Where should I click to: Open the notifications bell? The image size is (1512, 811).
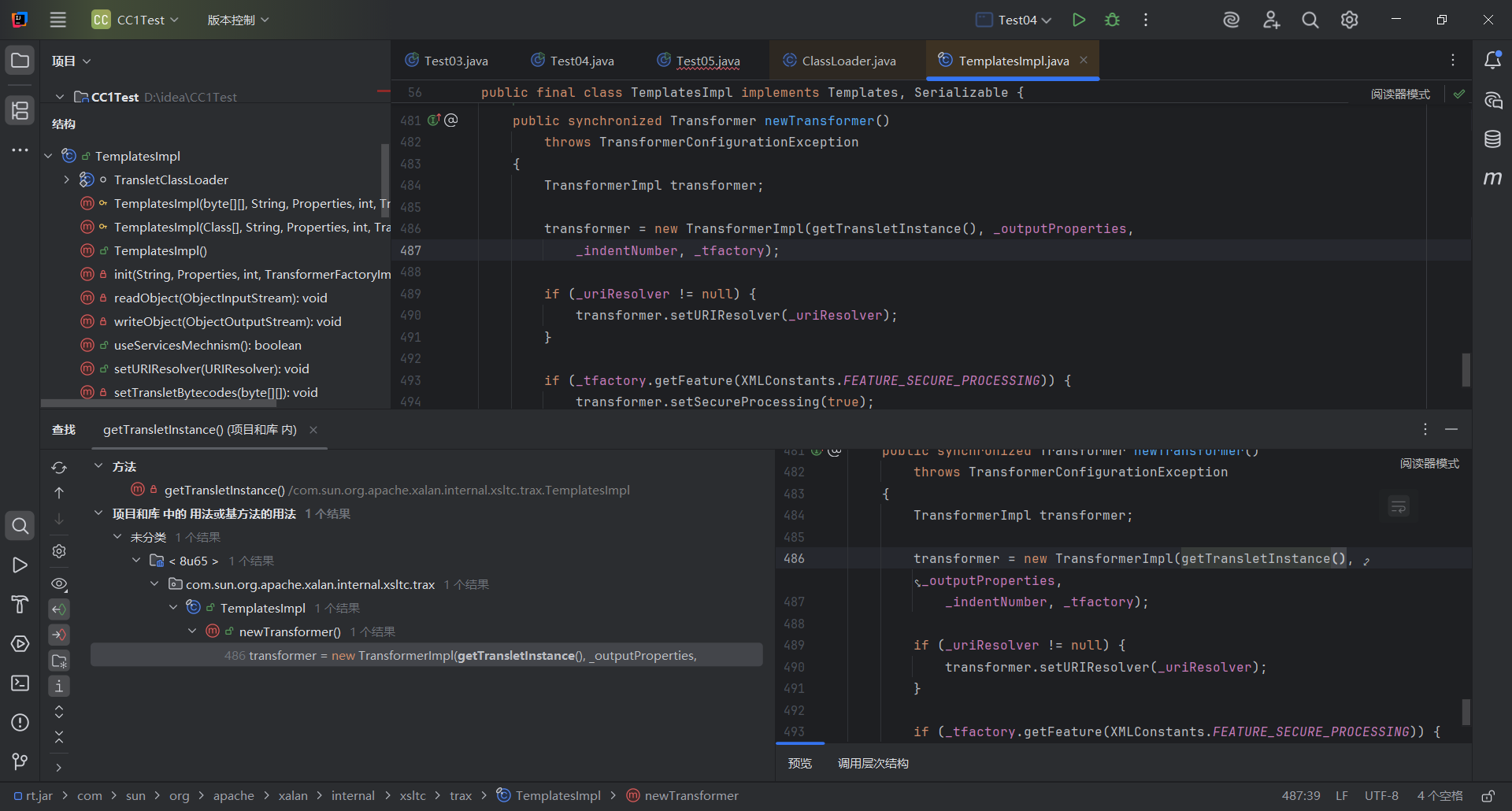1492,60
